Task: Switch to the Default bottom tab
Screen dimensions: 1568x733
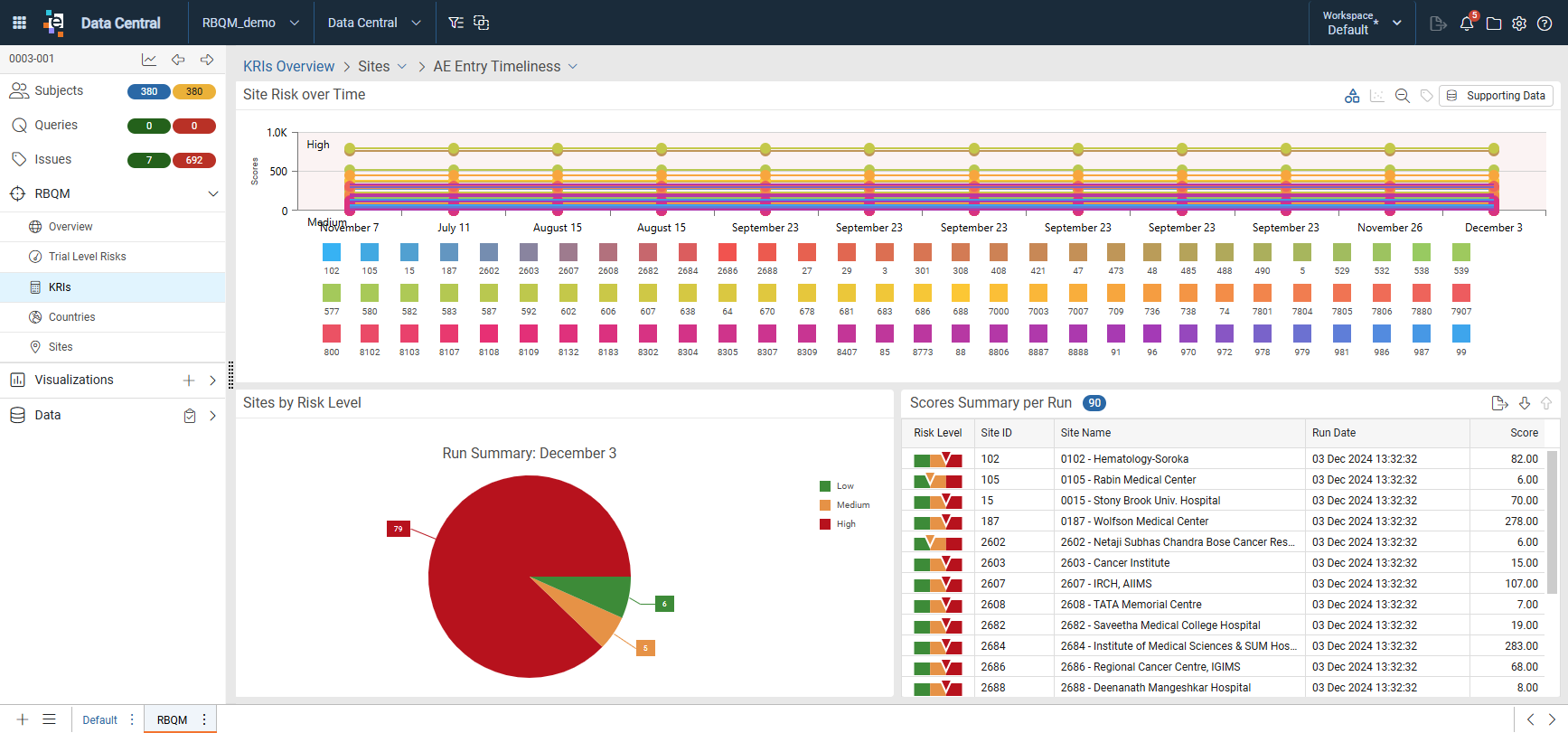Action: 99,720
